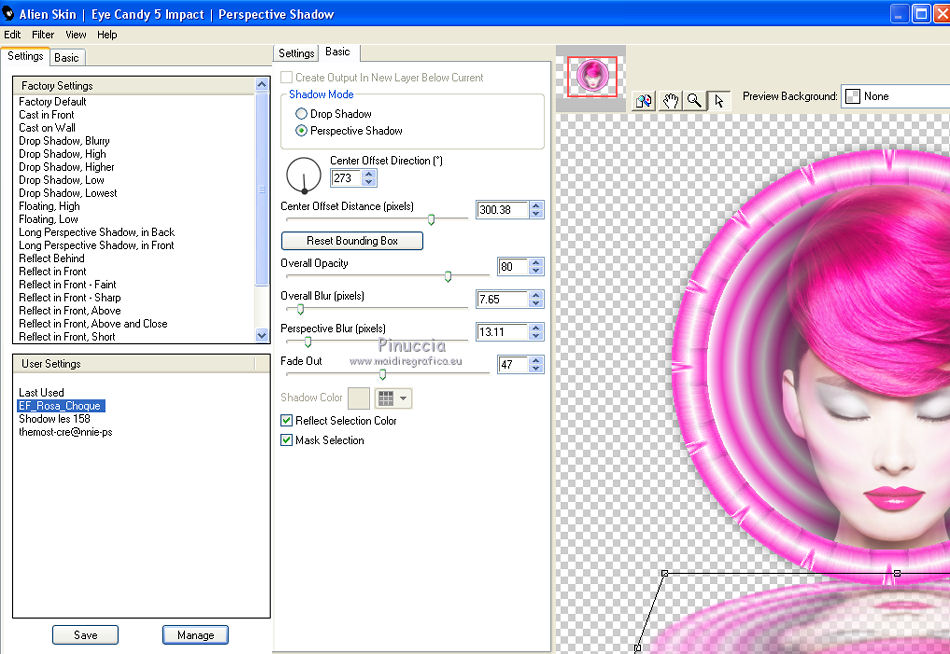Image resolution: width=950 pixels, height=654 pixels.
Task: Select EF_Rosa_Choque user setting
Action: [x=61, y=405]
